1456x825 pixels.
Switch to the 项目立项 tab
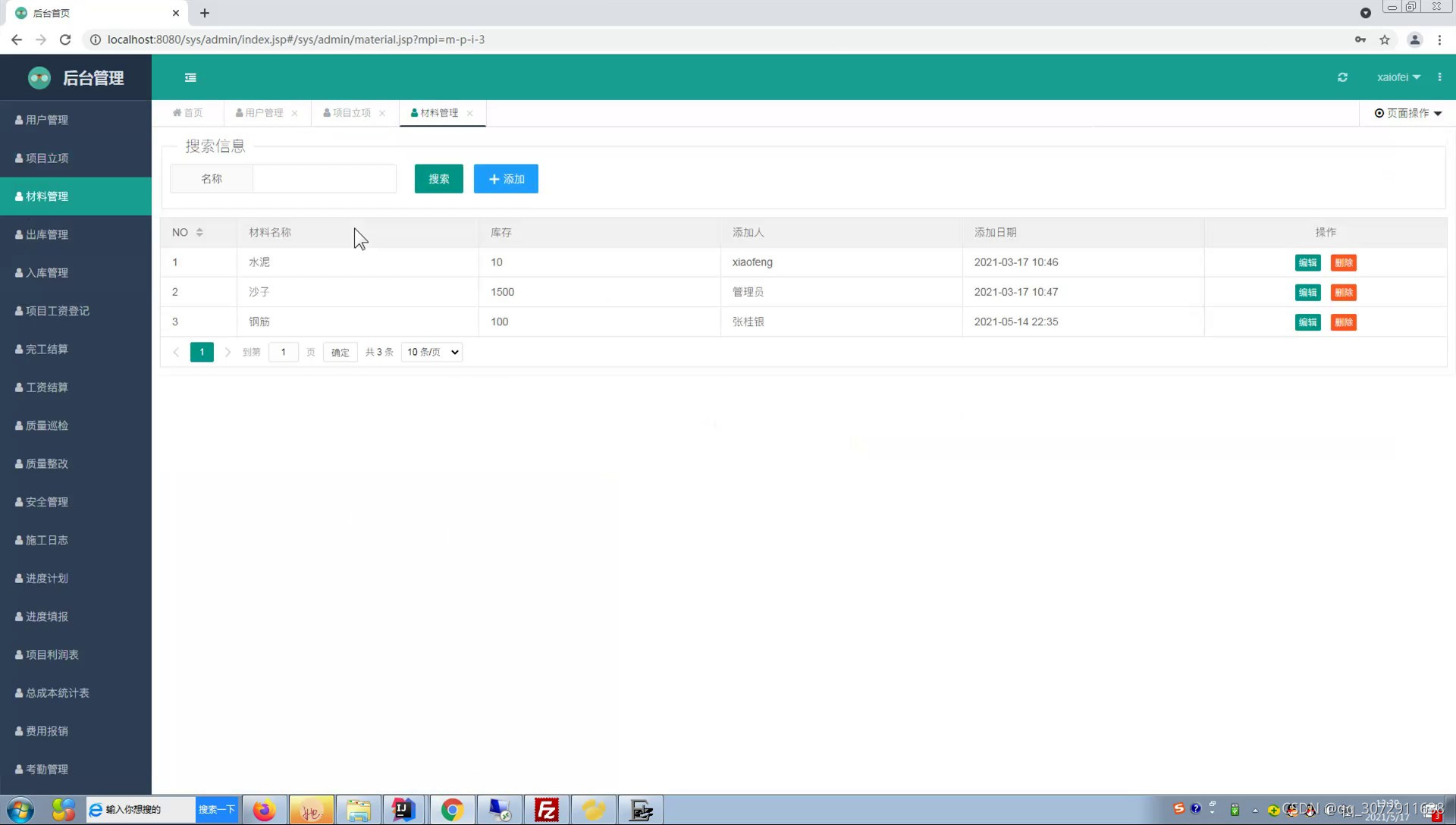point(347,113)
